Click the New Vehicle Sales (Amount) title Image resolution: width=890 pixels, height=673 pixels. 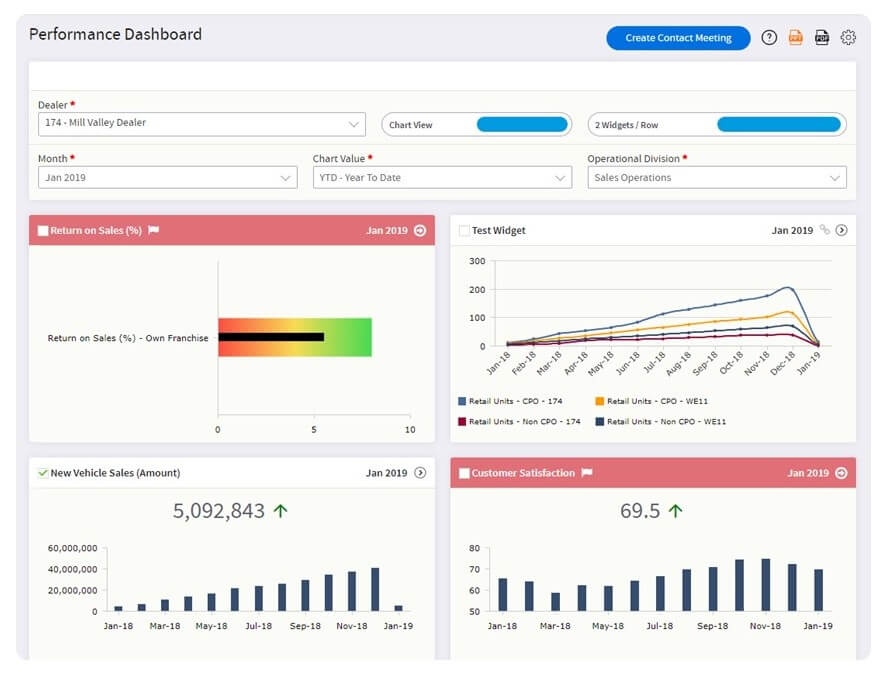coord(115,473)
